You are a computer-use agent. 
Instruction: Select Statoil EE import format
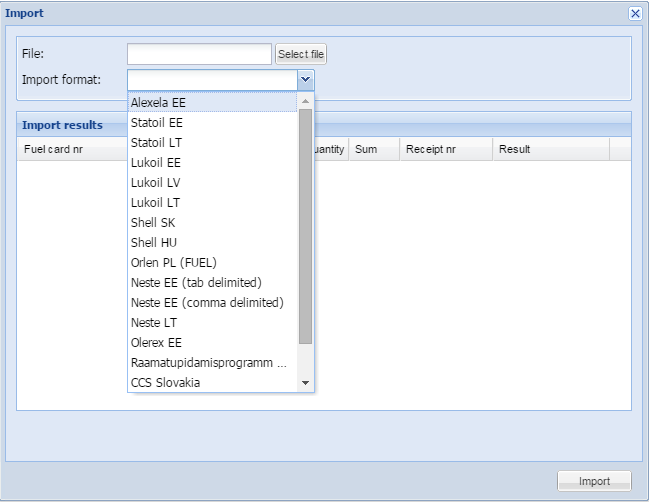pos(157,122)
